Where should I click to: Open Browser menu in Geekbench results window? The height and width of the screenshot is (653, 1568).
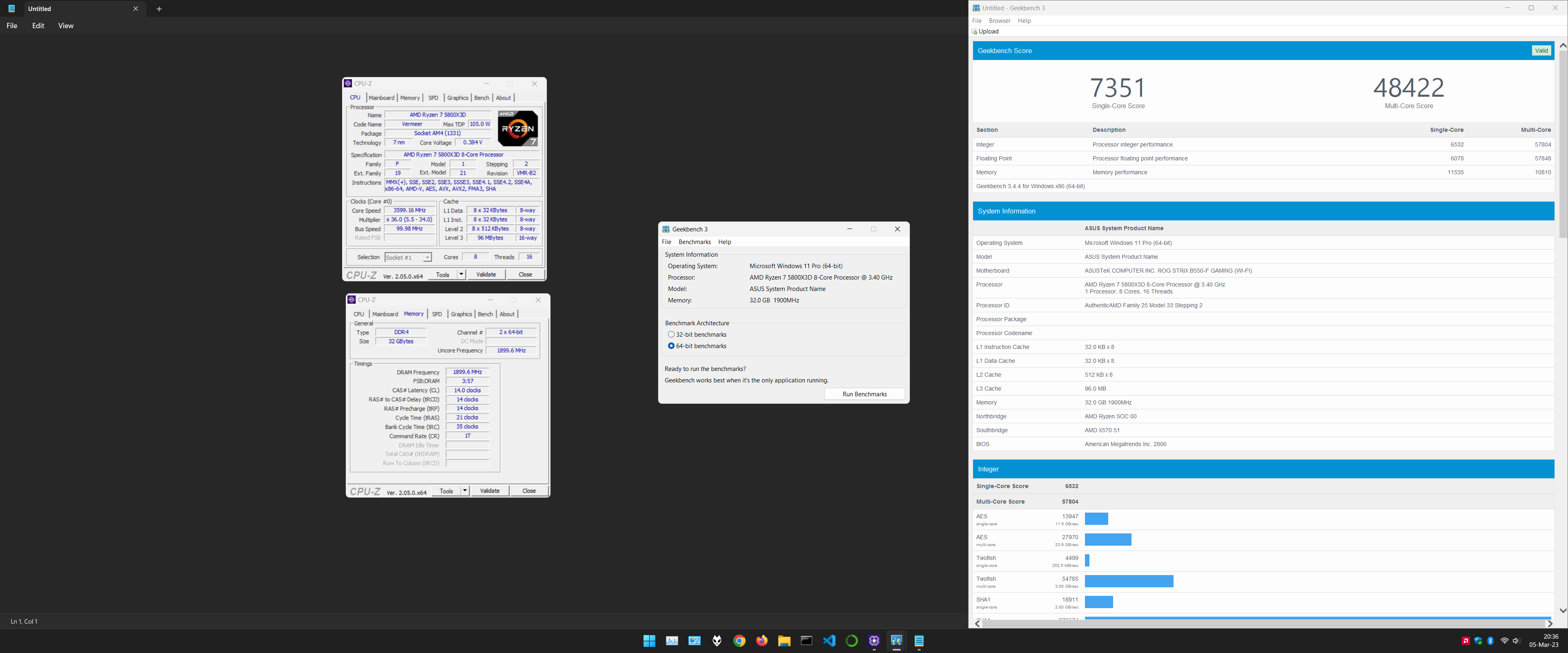[1000, 21]
